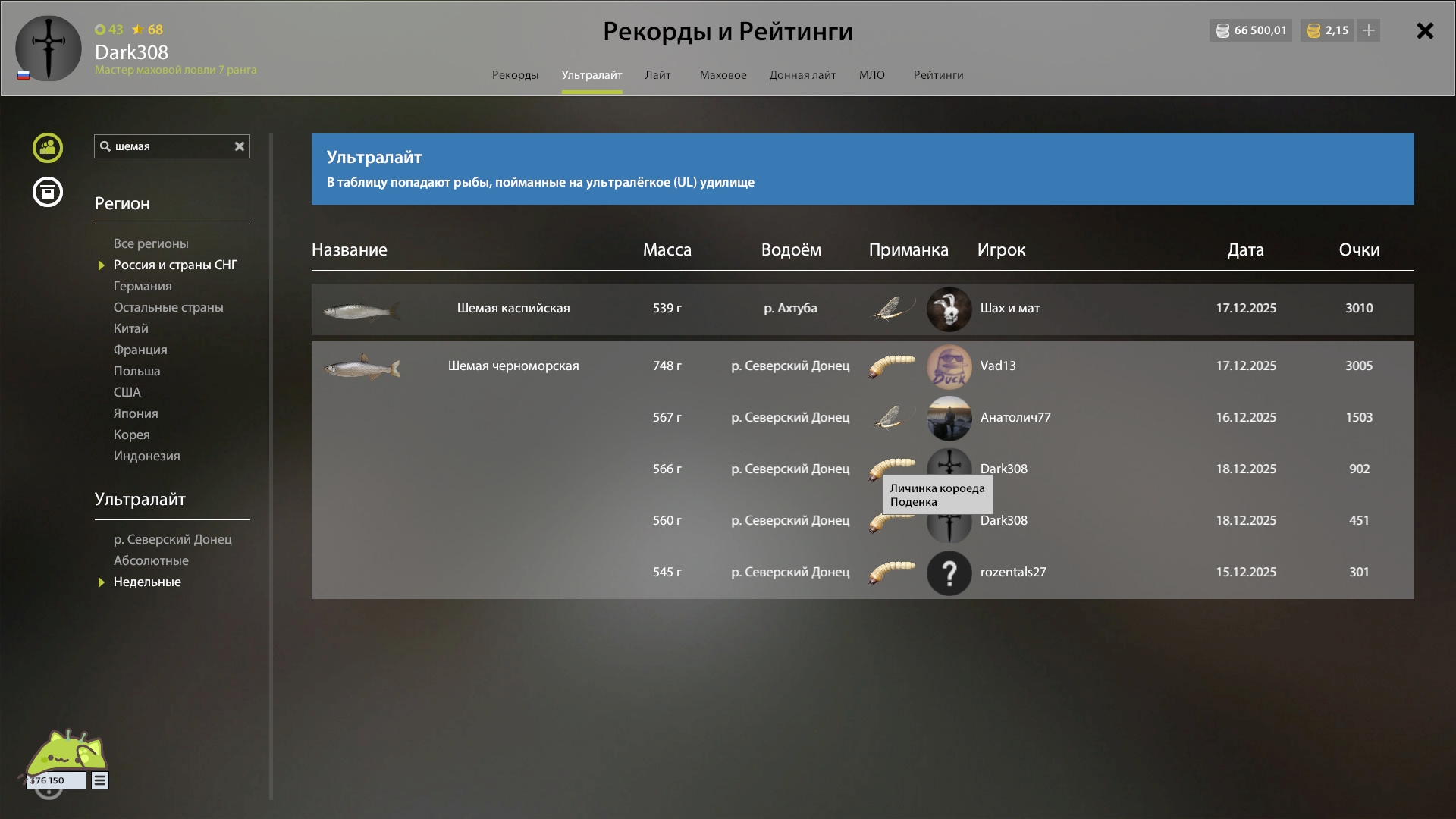Image resolution: width=1456 pixels, height=819 pixels.
Task: Click player name Анатолич77
Action: (1015, 417)
